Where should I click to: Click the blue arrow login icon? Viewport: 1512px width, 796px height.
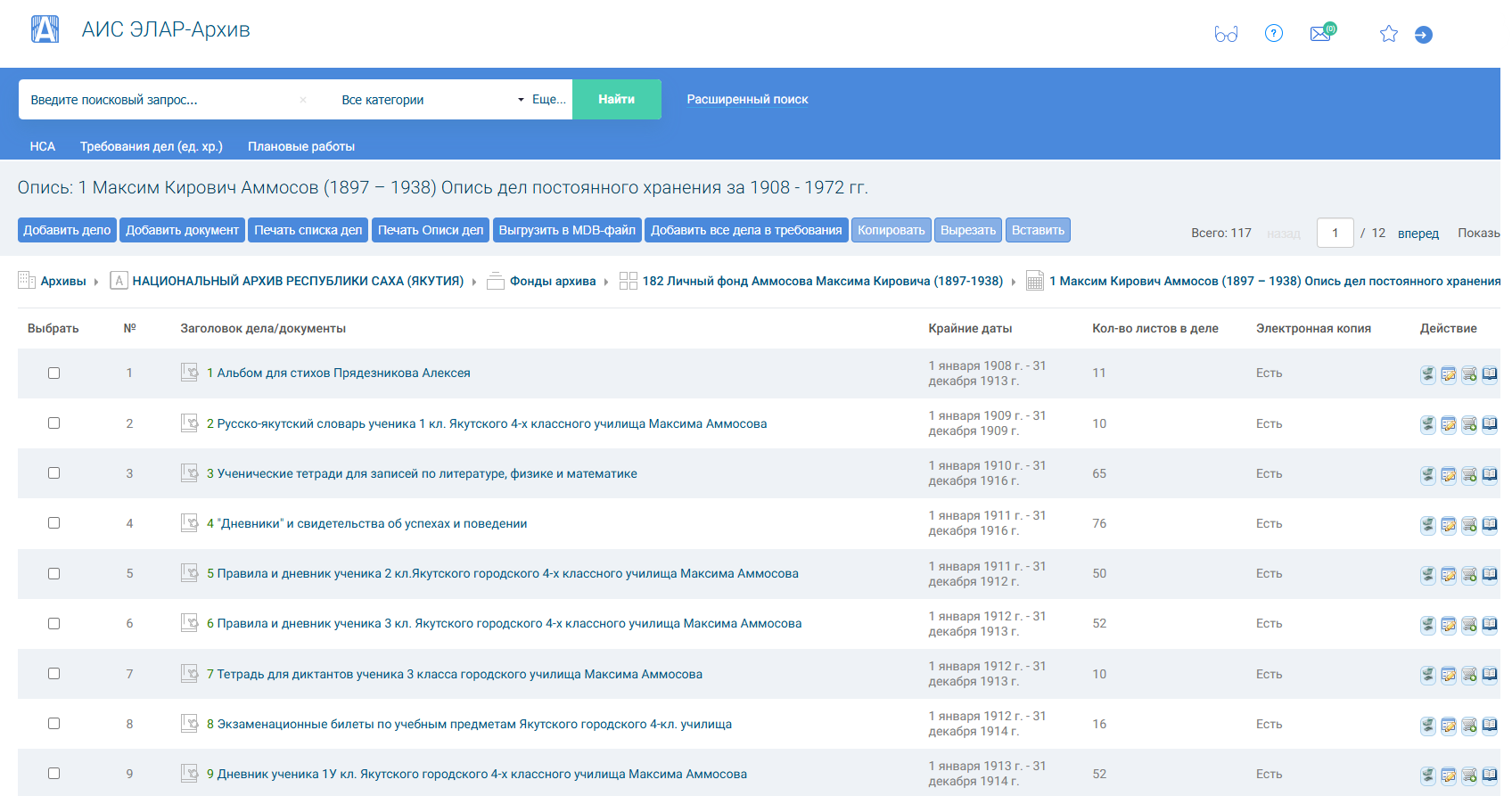(x=1424, y=35)
